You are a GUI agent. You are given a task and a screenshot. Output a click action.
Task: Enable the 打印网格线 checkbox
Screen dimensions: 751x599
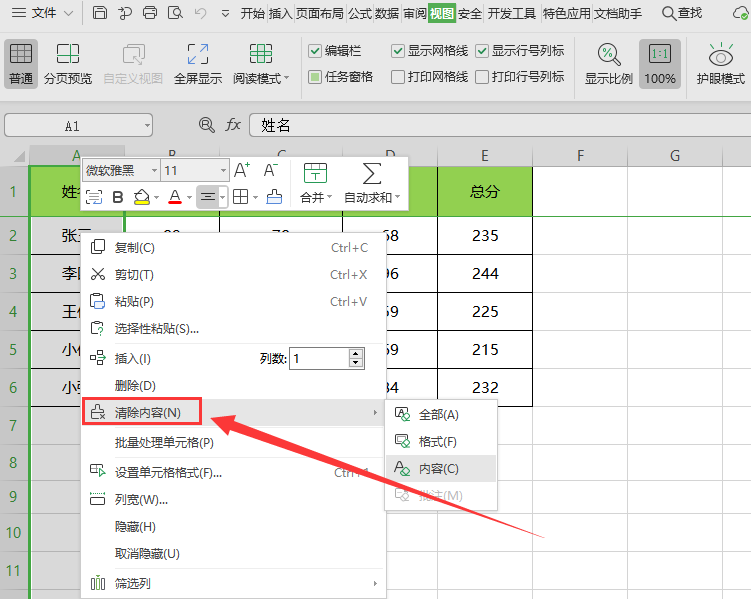(x=398, y=77)
